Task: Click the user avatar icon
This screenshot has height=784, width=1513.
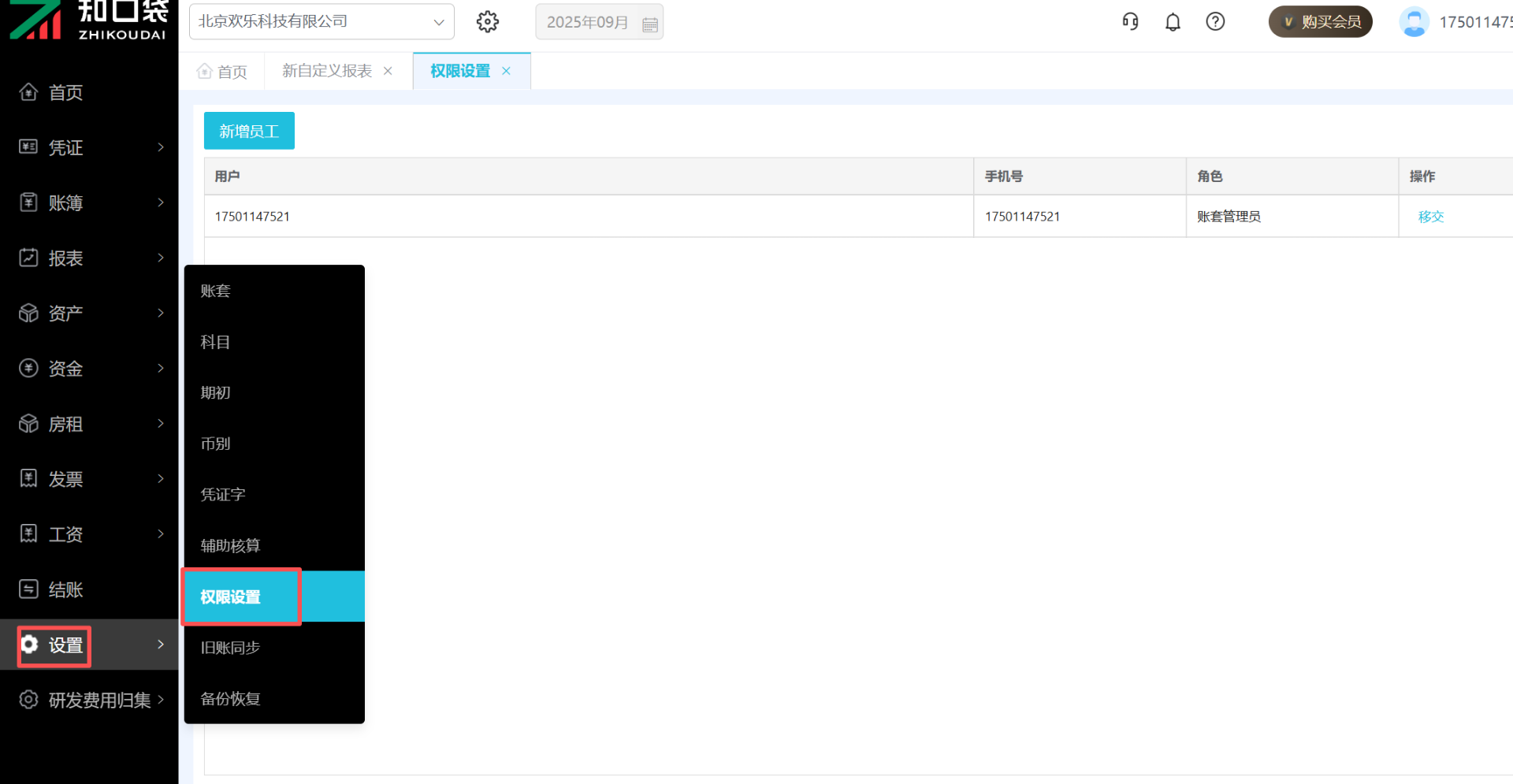Action: (1414, 22)
